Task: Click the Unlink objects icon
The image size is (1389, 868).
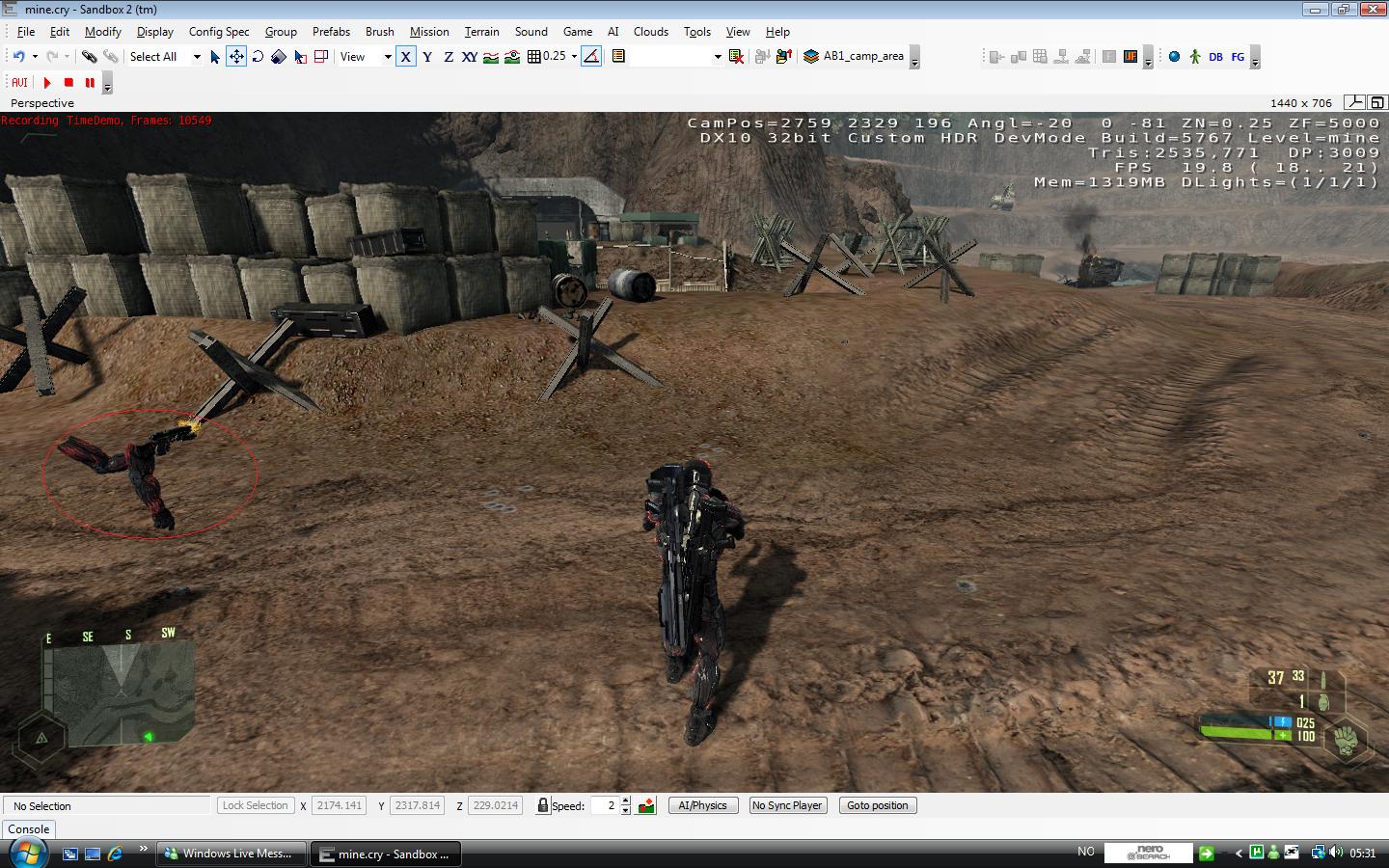Action: 111,56
